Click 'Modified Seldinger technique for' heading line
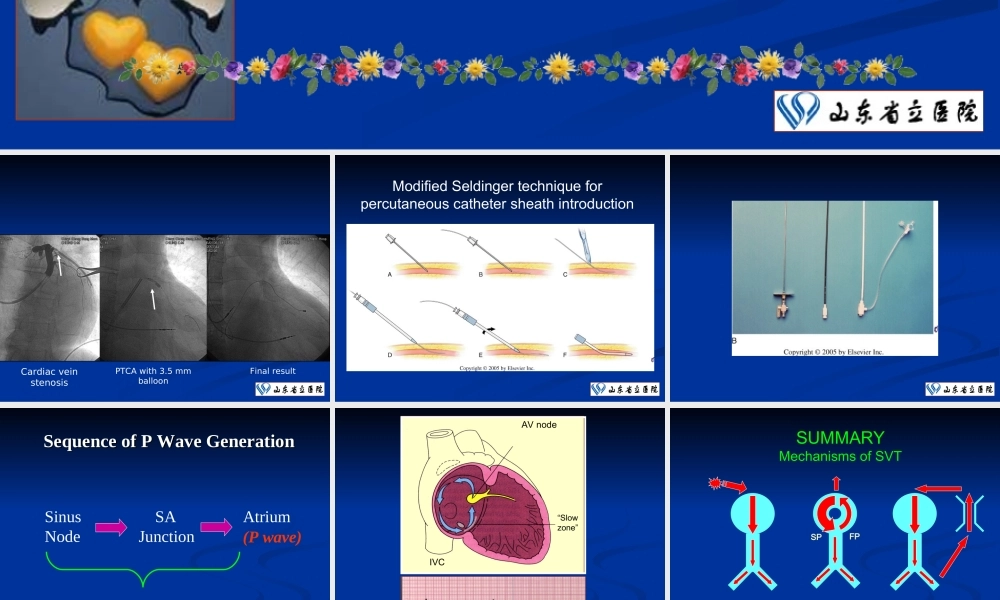The width and height of the screenshot is (1000, 600). [x=497, y=186]
